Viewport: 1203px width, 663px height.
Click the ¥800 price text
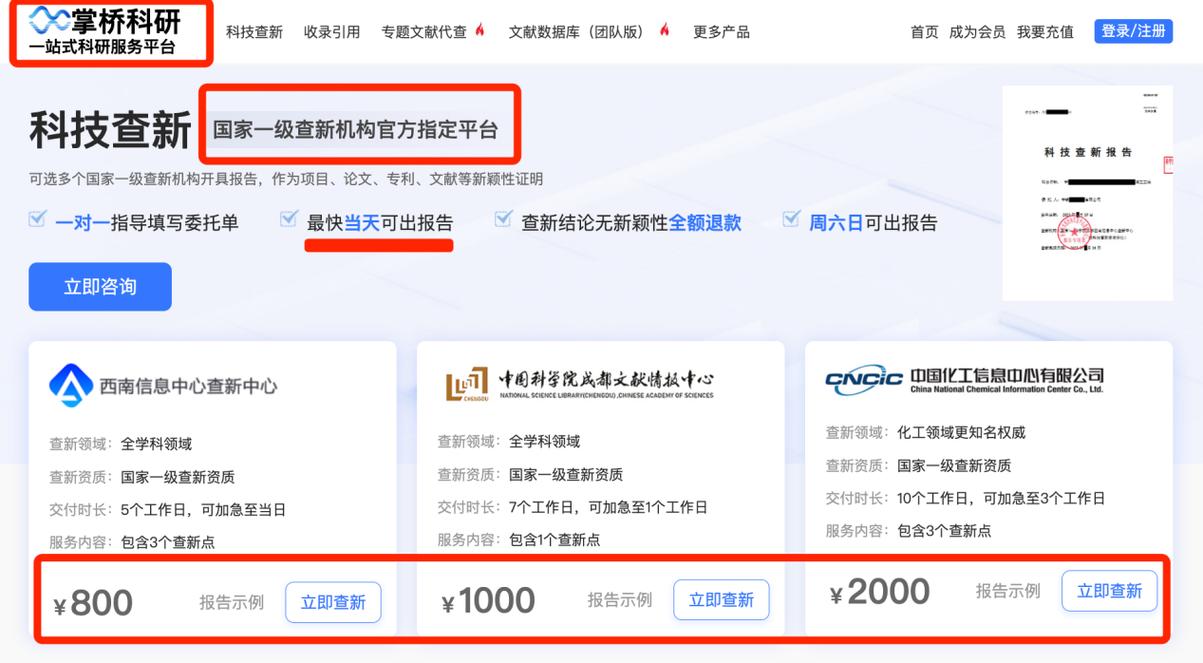click(93, 603)
